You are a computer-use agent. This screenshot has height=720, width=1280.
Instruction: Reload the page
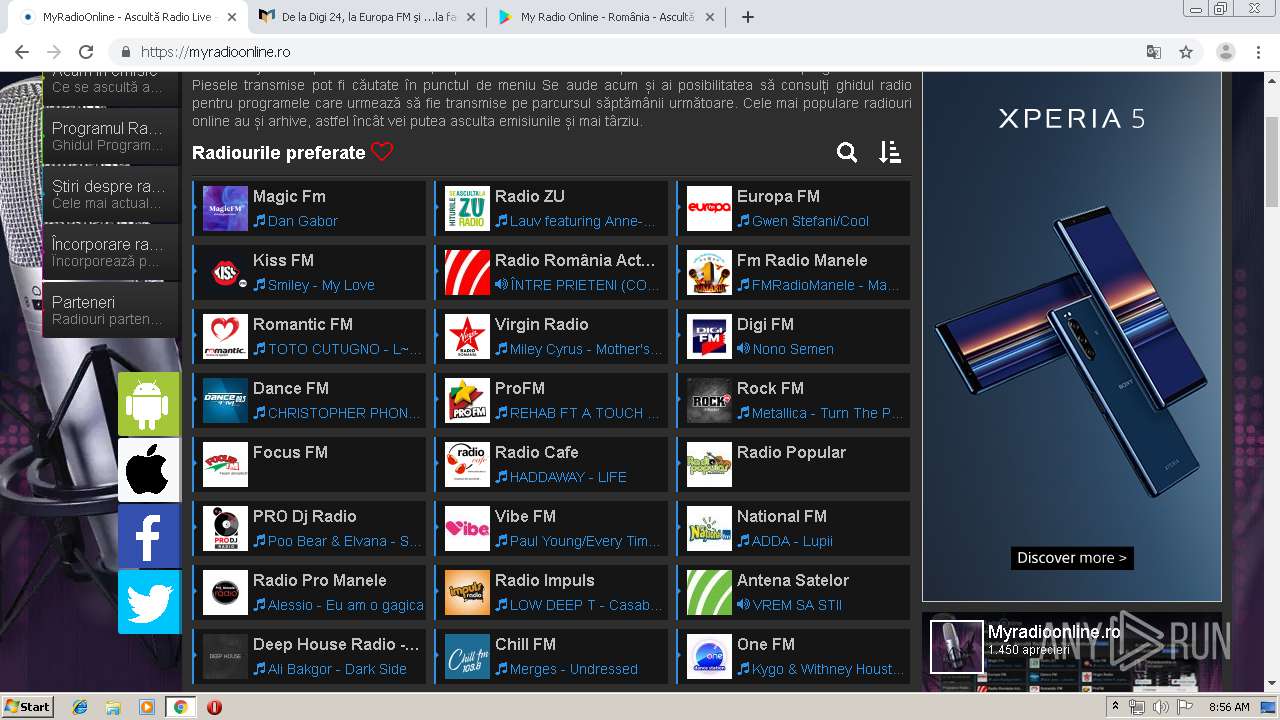pyautogui.click(x=86, y=52)
